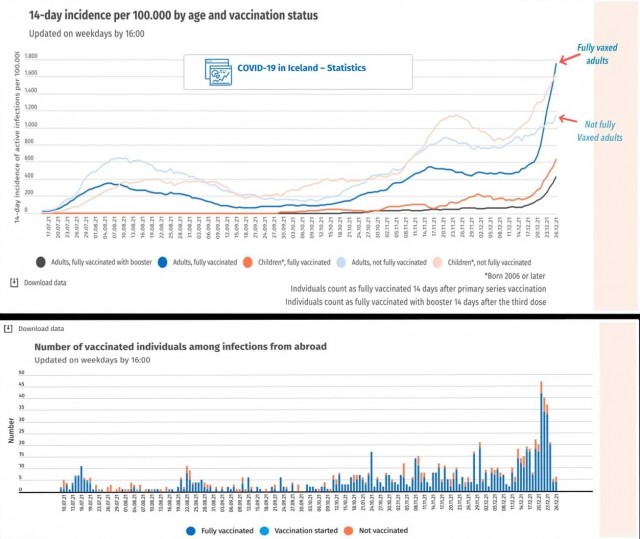This screenshot has width=640, height=539.
Task: Toggle Children fully vaccinated orange legend dot
Action: 247,262
